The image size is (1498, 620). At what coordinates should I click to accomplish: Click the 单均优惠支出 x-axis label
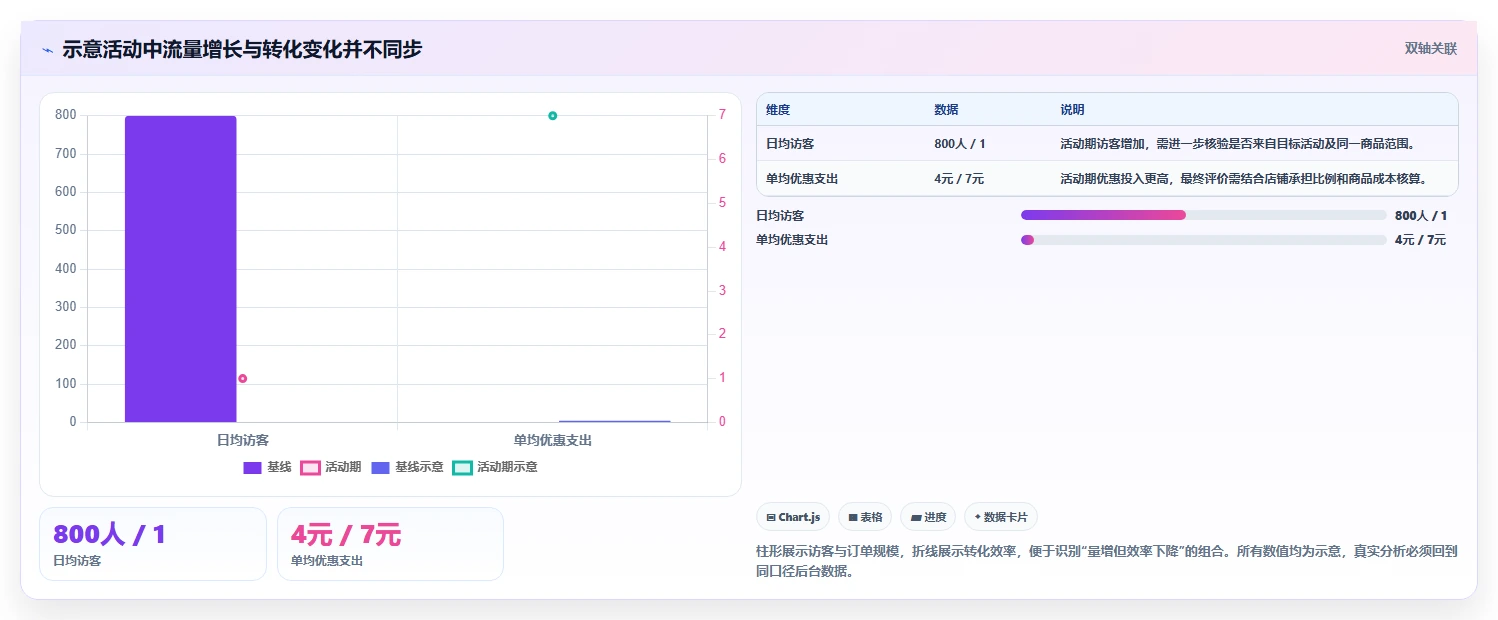[x=552, y=440]
